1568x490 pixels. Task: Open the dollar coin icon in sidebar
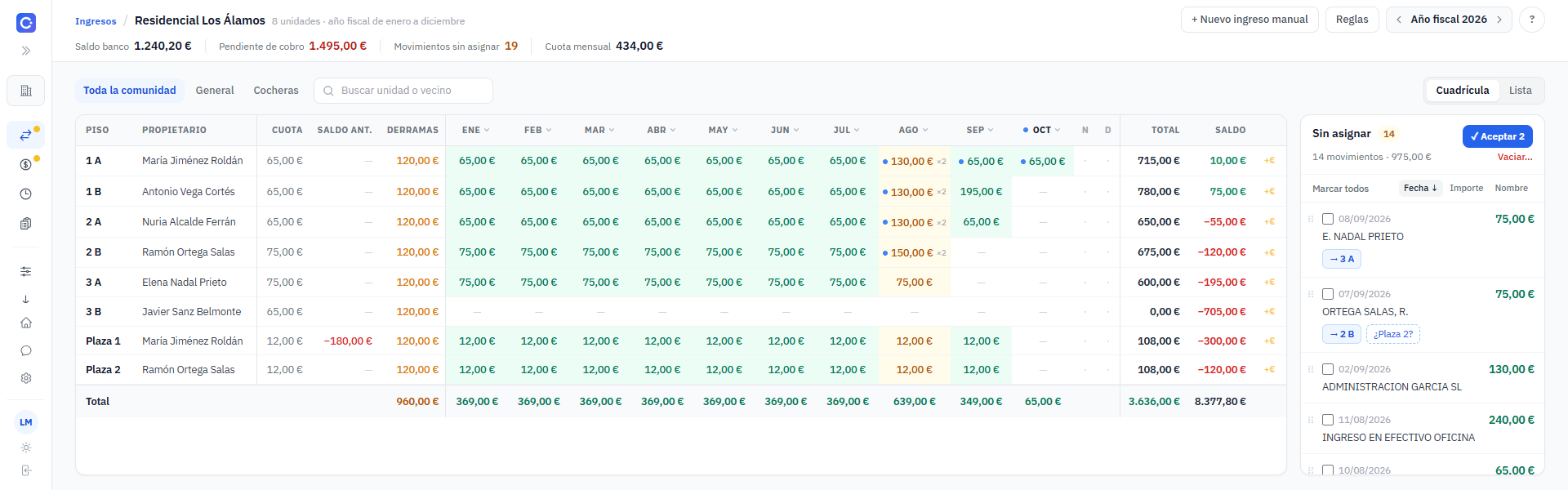[26, 165]
